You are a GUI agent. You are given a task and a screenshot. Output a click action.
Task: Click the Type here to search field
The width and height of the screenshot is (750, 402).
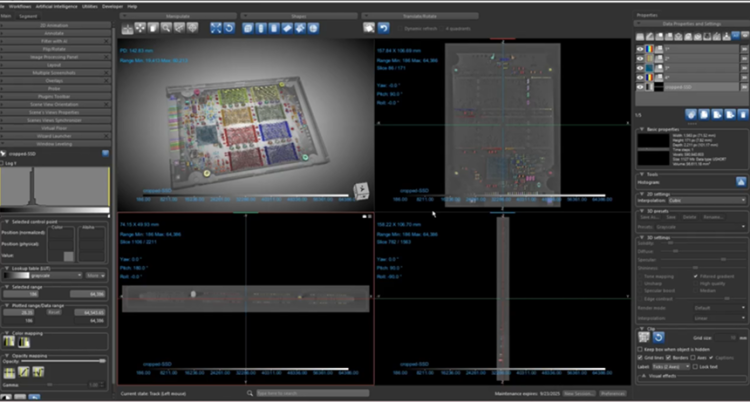click(x=312, y=393)
